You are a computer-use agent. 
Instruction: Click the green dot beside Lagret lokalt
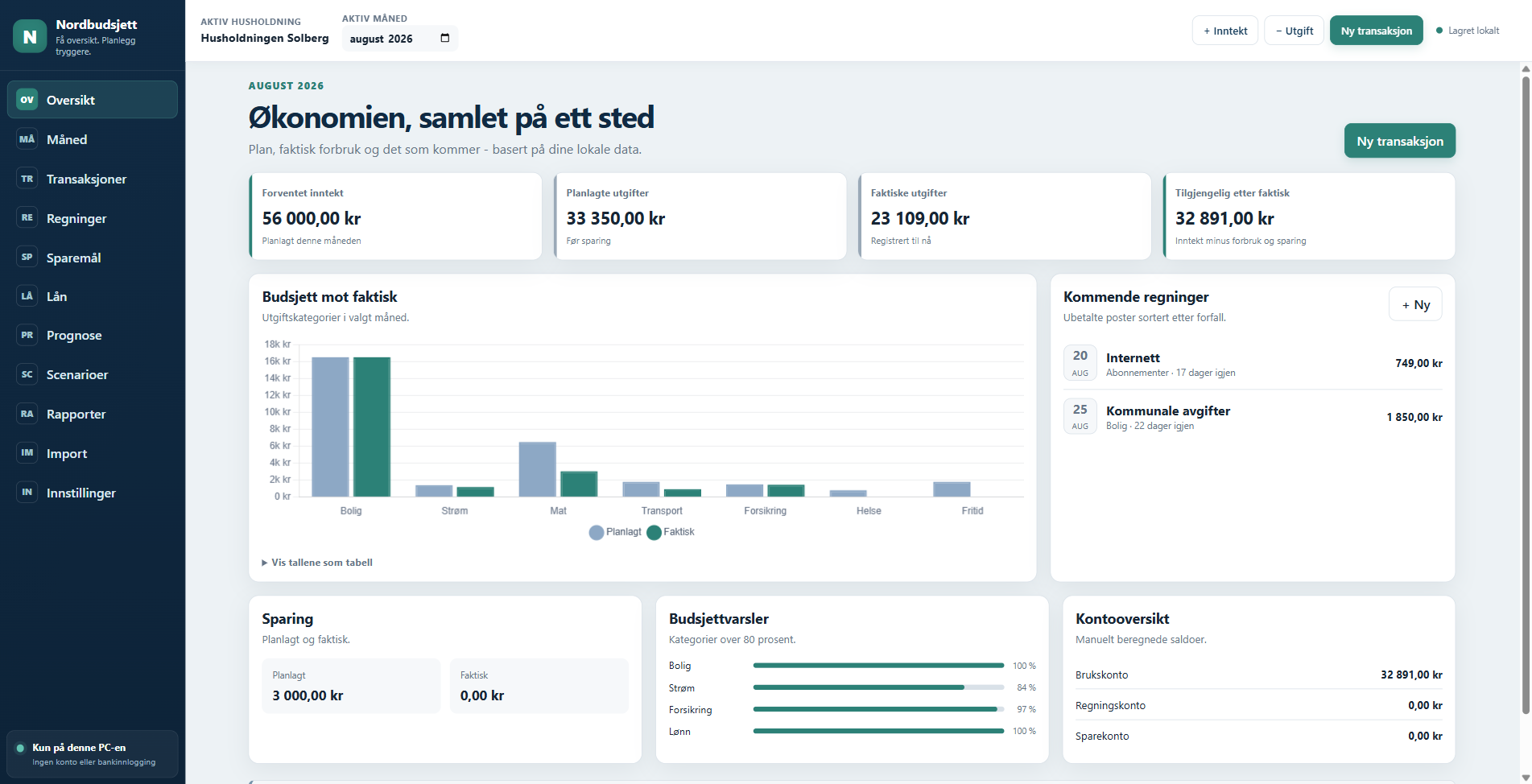coord(1439,31)
